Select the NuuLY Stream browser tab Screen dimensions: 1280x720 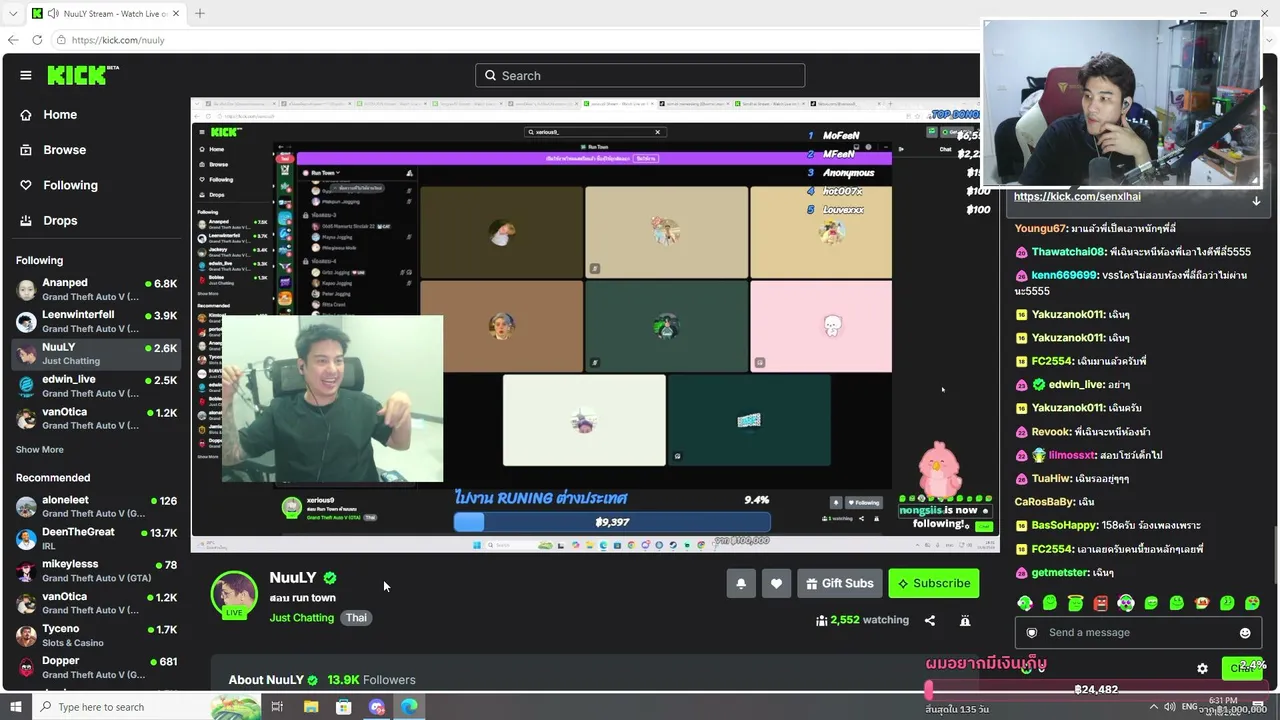(x=104, y=13)
